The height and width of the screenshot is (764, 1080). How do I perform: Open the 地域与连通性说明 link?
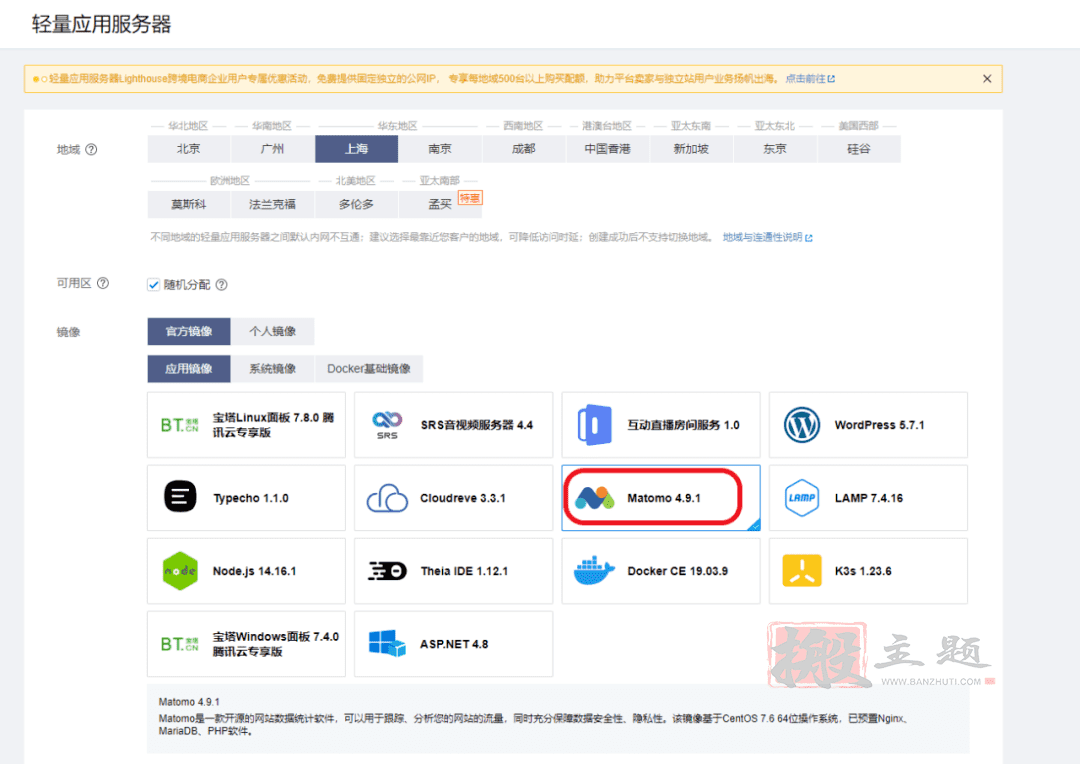[767, 237]
